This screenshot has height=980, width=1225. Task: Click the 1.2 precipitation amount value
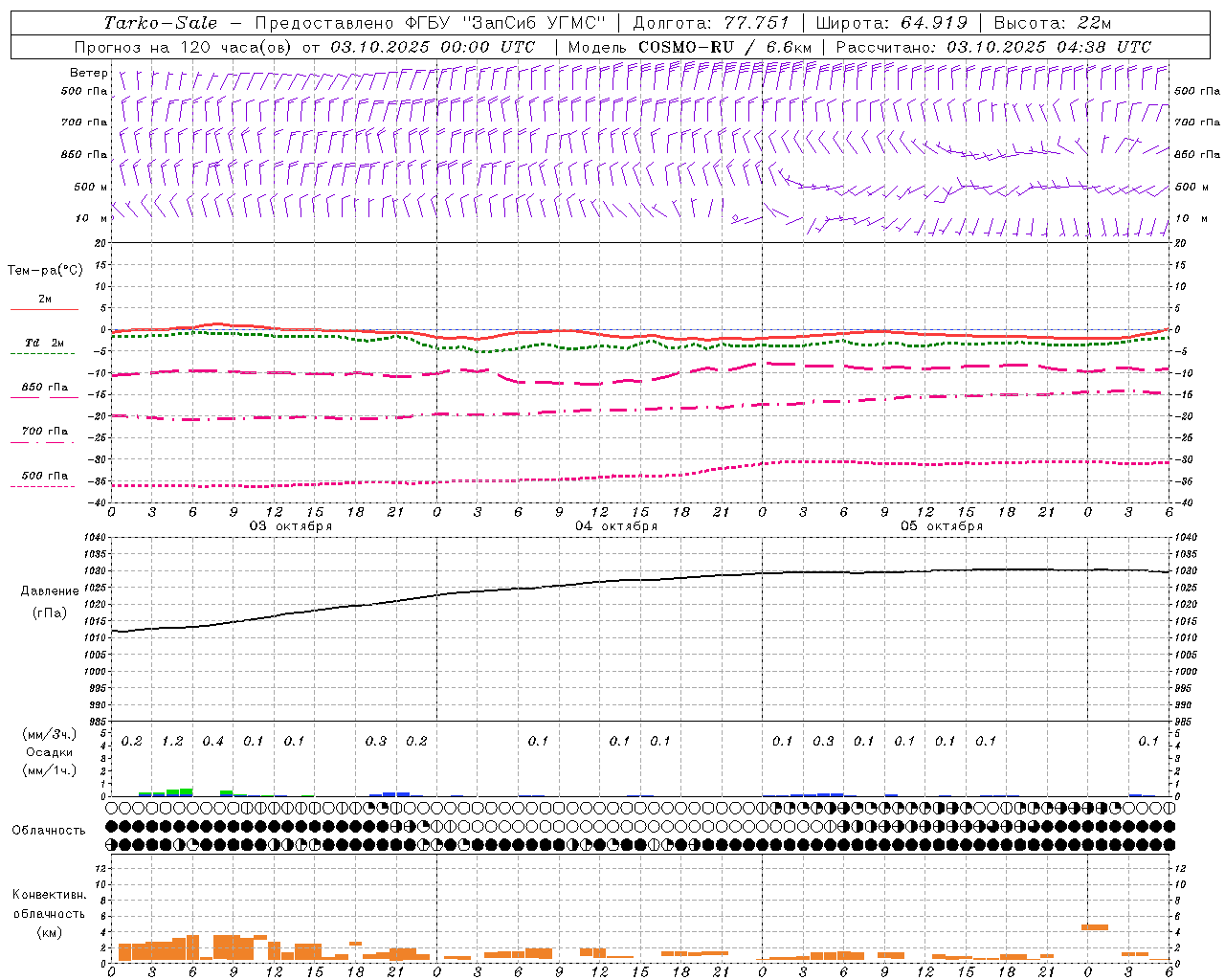pos(172,742)
